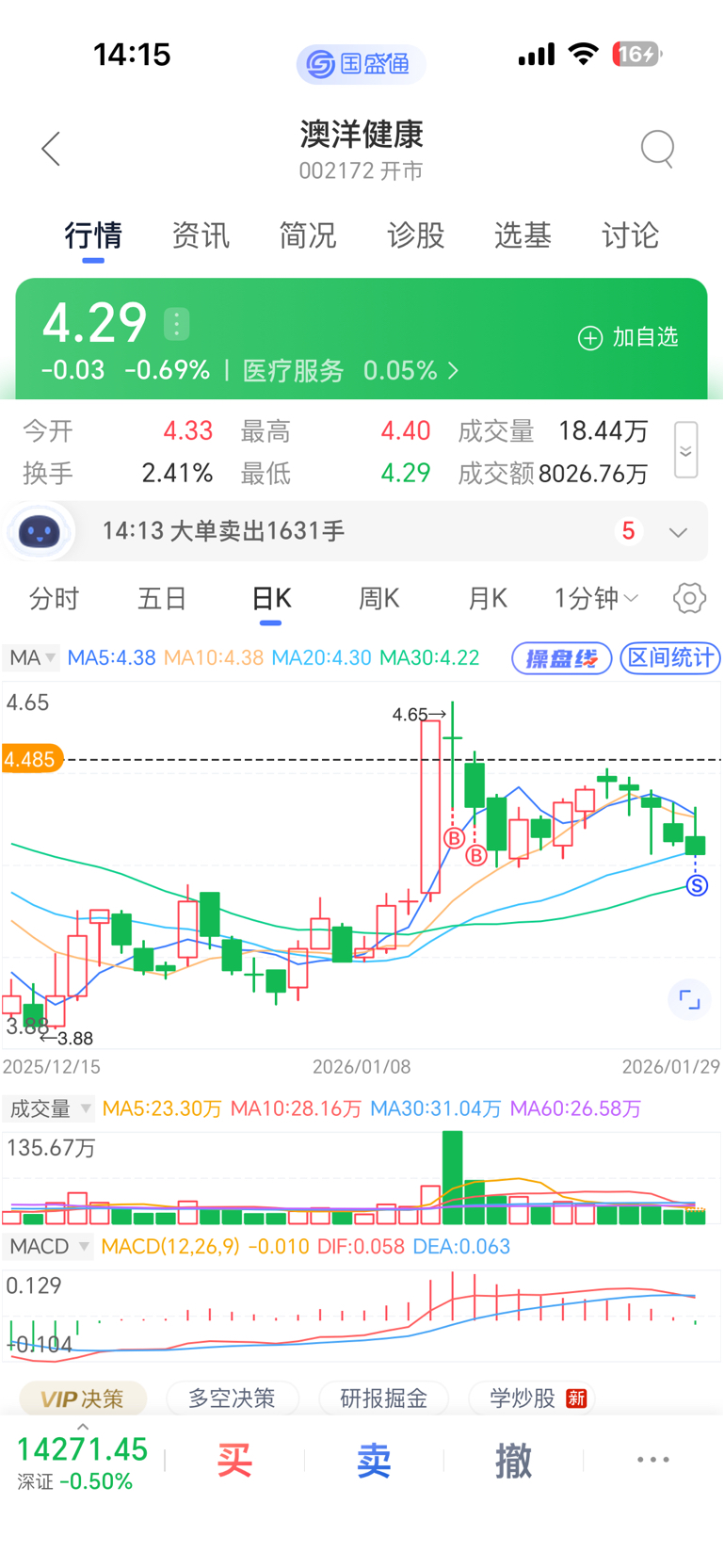This screenshot has height=1568, width=724.
Task: Tap the blue 卖 sell button
Action: tap(374, 1461)
